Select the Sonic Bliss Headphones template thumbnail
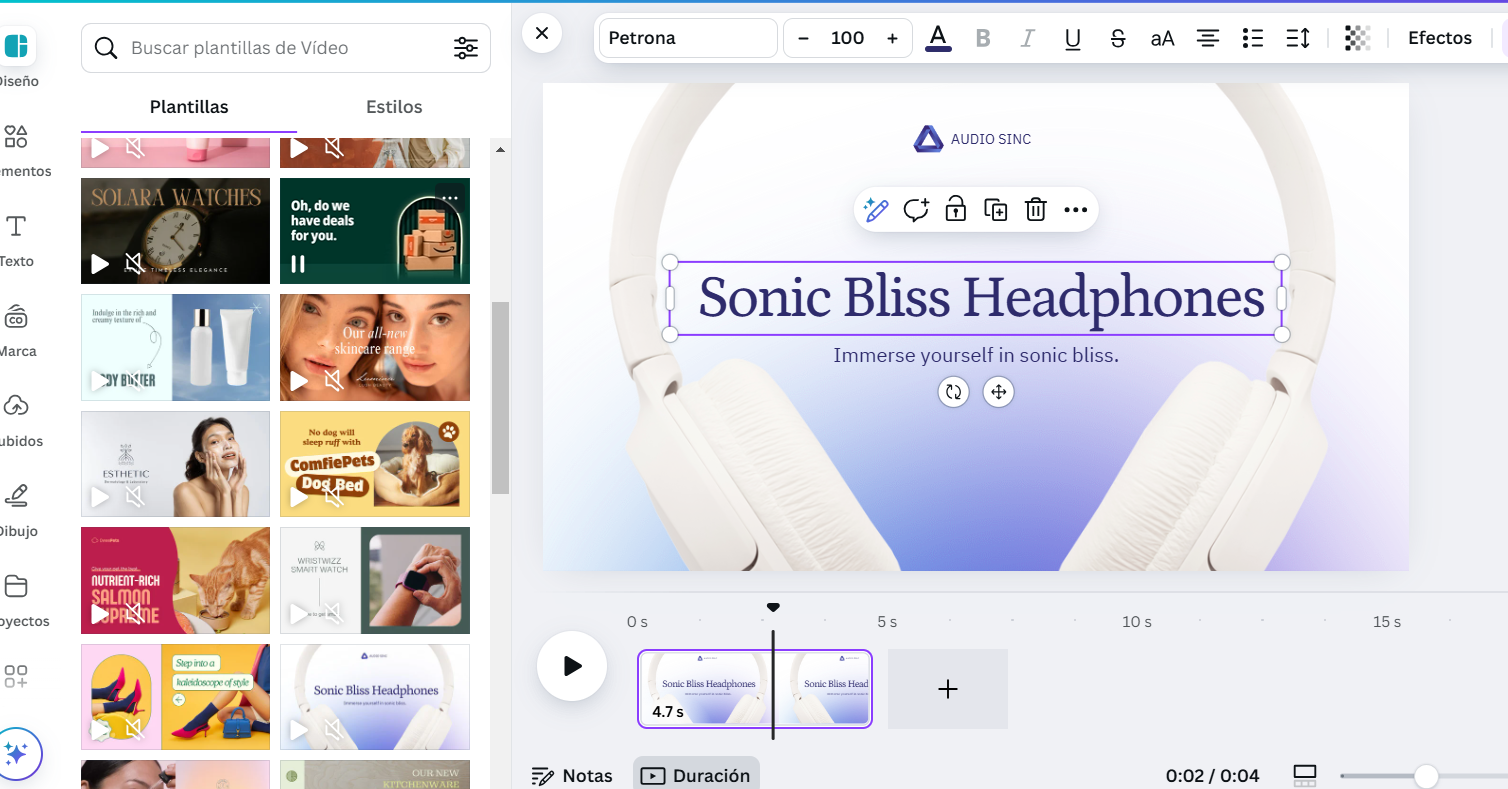The width and height of the screenshot is (1508, 789). point(375,697)
